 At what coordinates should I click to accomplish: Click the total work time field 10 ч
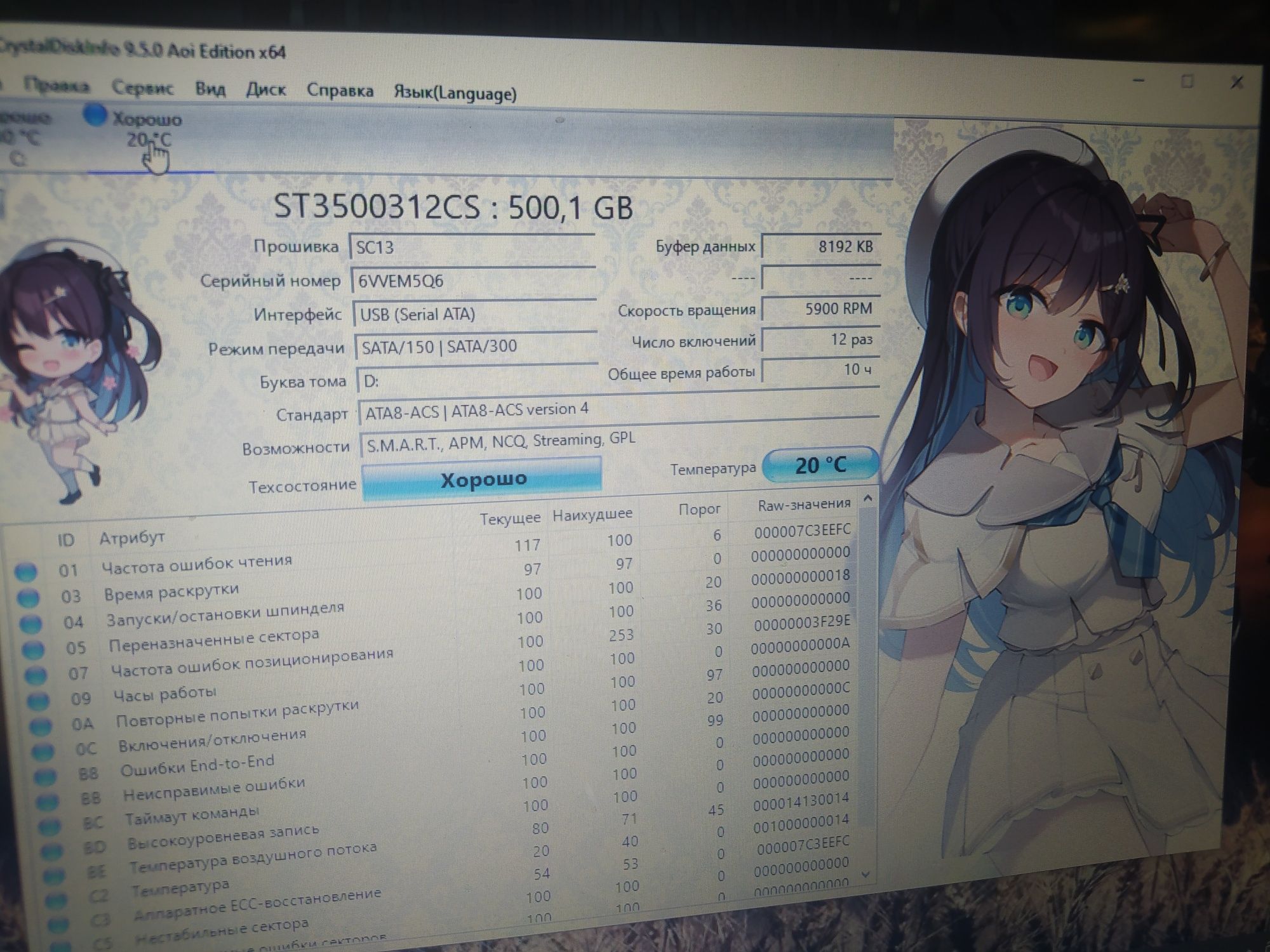[821, 370]
